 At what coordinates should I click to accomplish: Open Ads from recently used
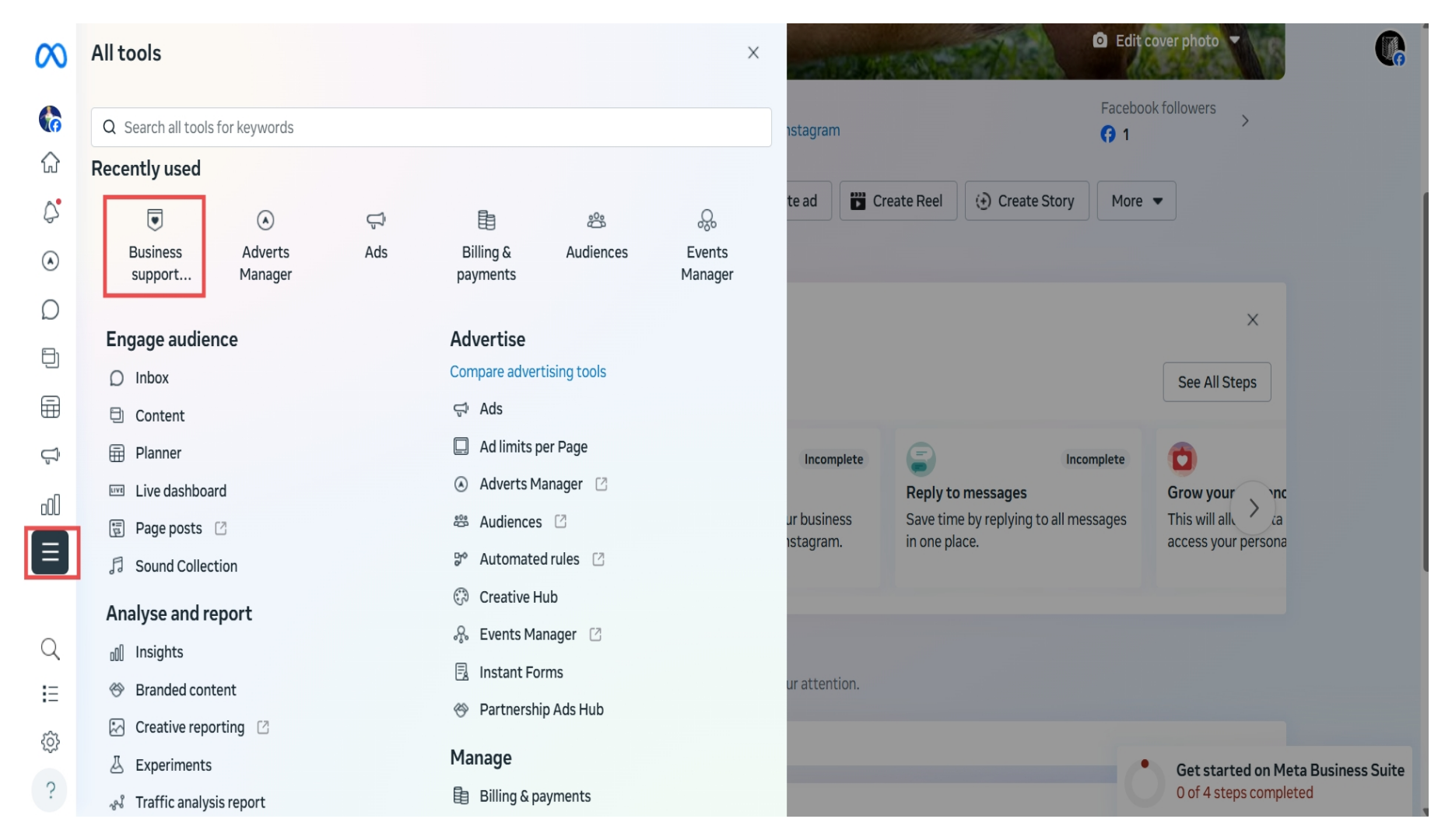(x=376, y=236)
